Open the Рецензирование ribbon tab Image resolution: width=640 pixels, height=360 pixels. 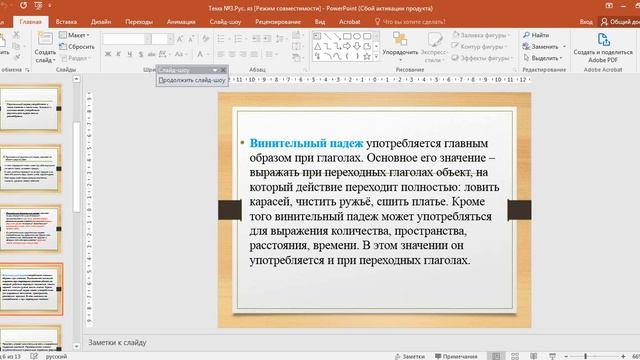(x=278, y=22)
